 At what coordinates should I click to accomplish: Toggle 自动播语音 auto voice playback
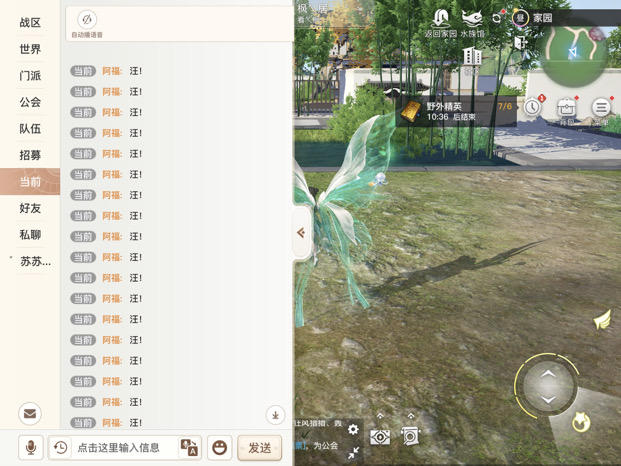click(x=87, y=24)
